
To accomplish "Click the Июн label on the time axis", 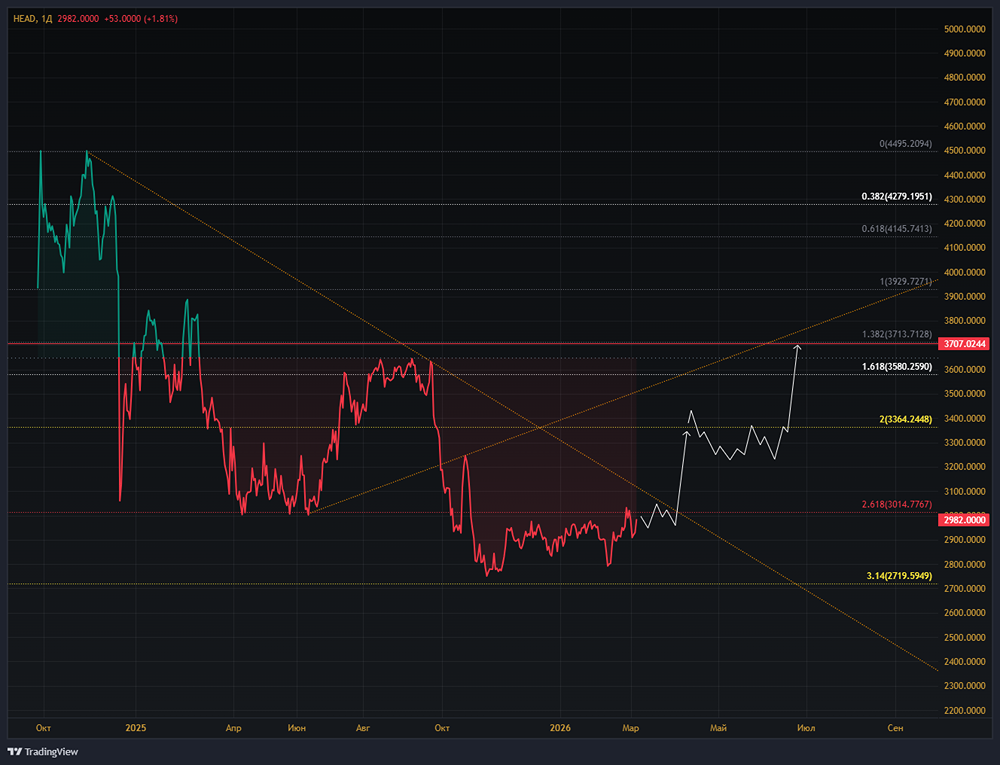I will click(297, 728).
